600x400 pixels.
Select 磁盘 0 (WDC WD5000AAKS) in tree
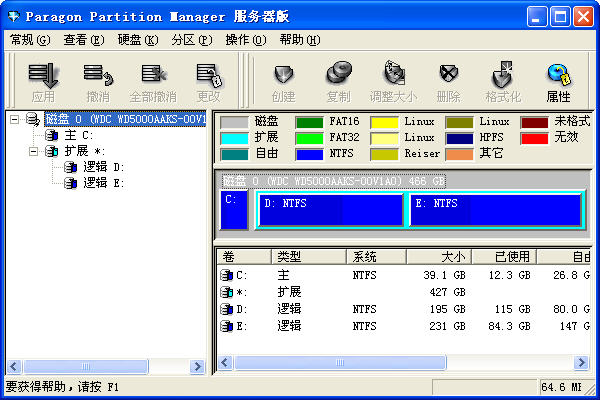[126, 119]
